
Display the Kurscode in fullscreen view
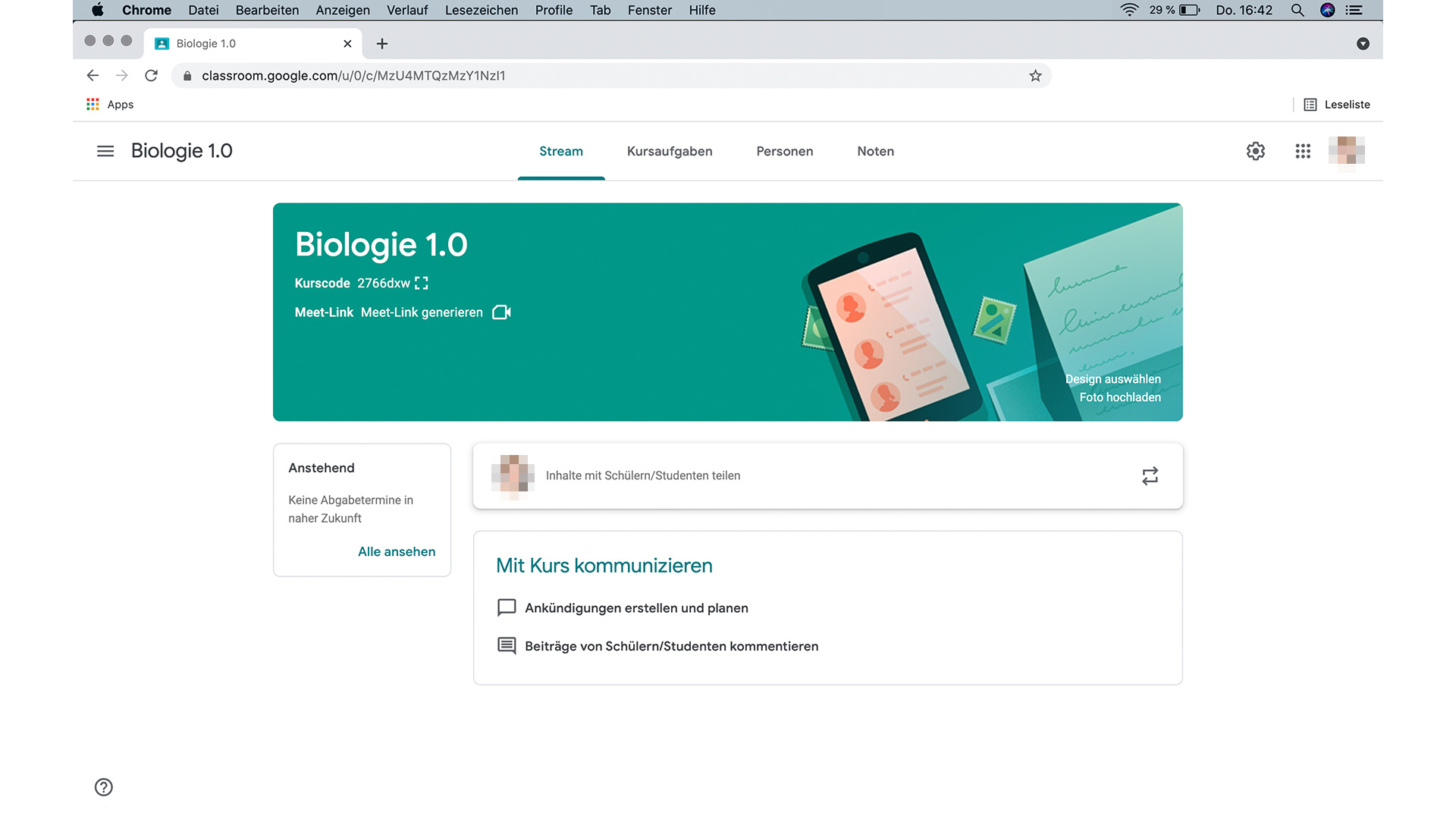422,283
